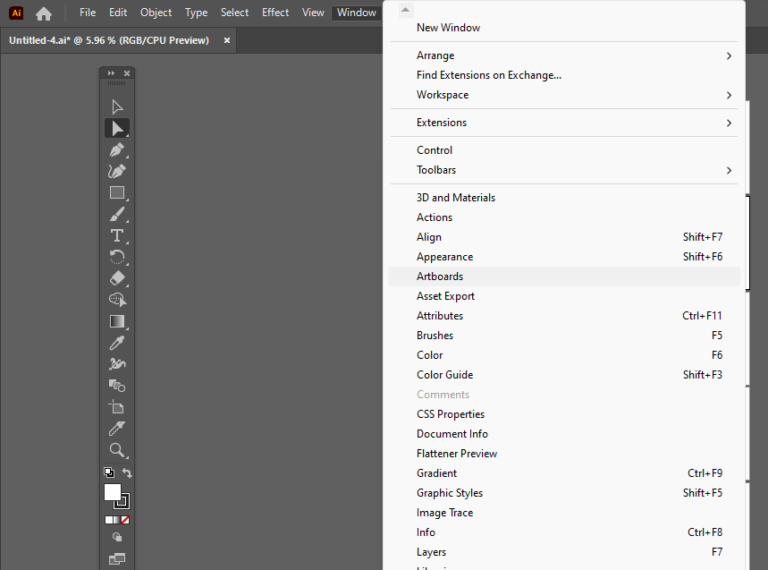The width and height of the screenshot is (768, 570).
Task: Toggle the Brushes panel
Action: (564, 335)
